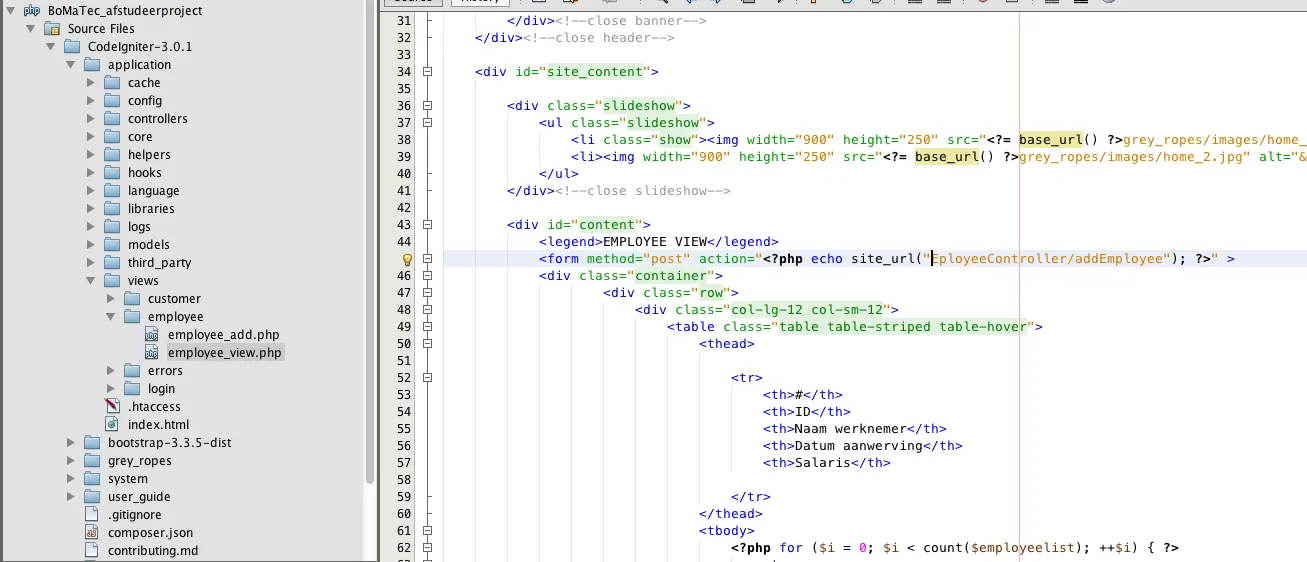Expand the config folder

click(91, 101)
